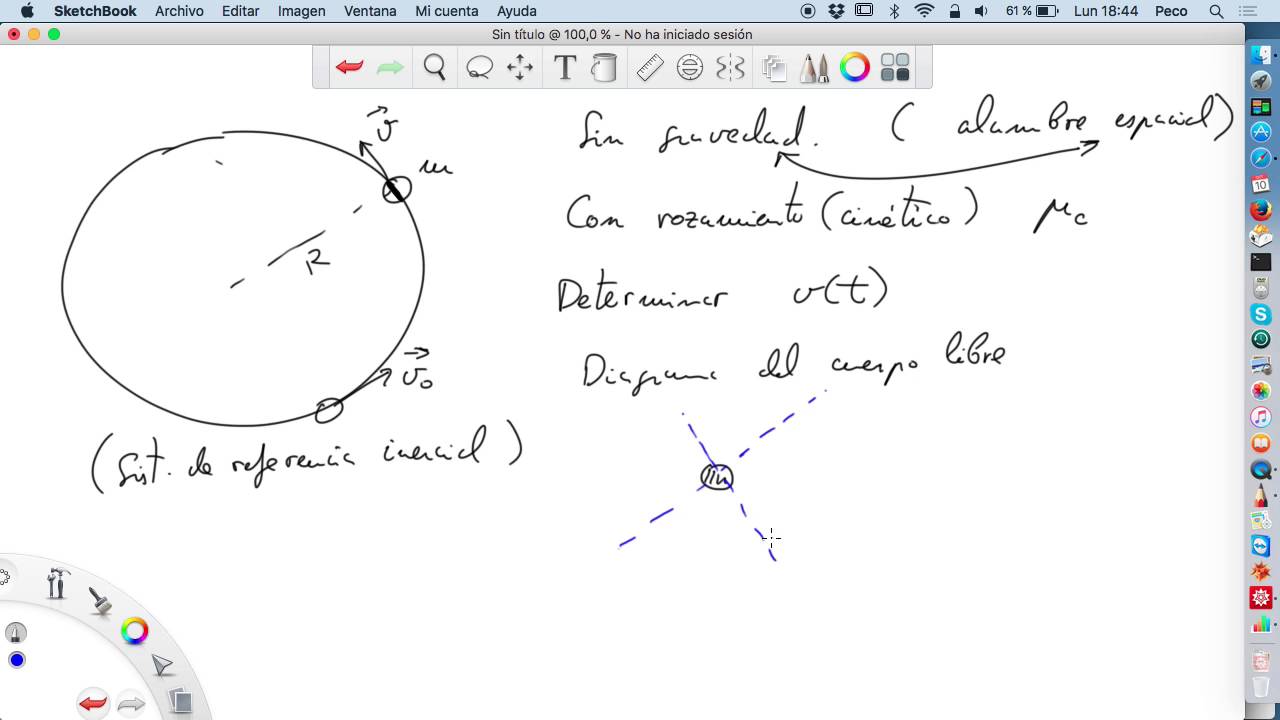Click the red Undo arrow in top toolbar
This screenshot has width=1280, height=720.
tap(349, 68)
